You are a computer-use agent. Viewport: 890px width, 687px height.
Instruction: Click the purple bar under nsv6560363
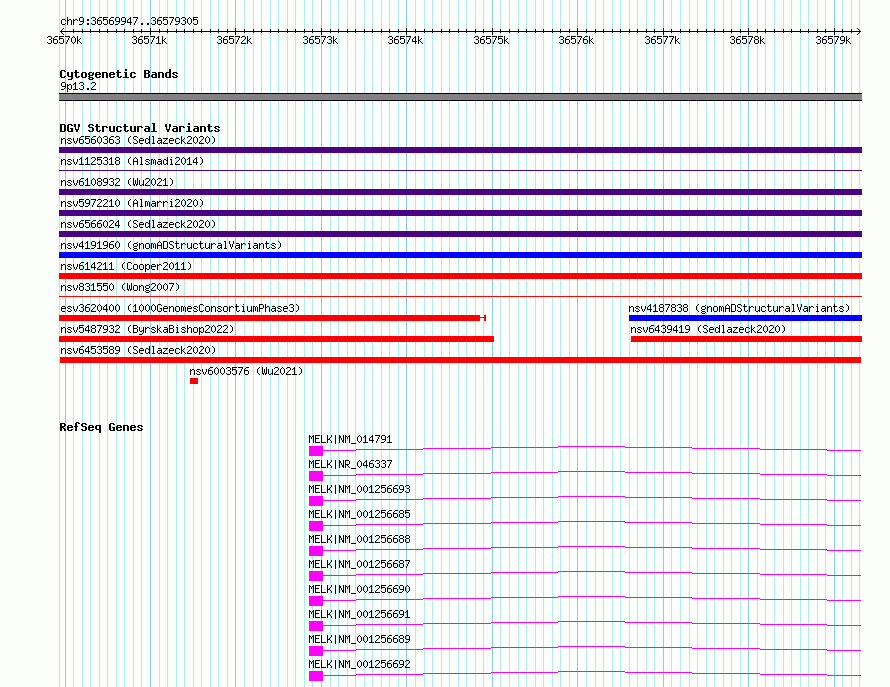click(x=460, y=150)
